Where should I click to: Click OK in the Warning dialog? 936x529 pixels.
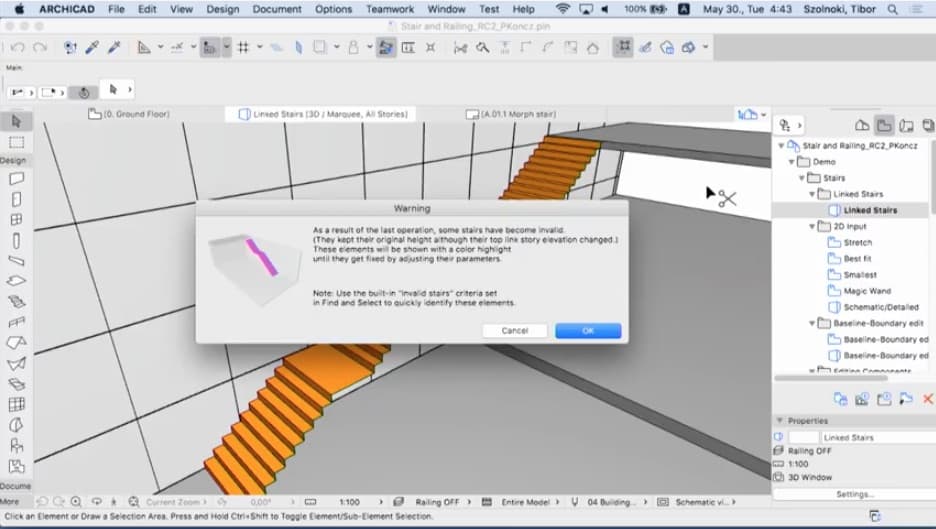(x=588, y=331)
